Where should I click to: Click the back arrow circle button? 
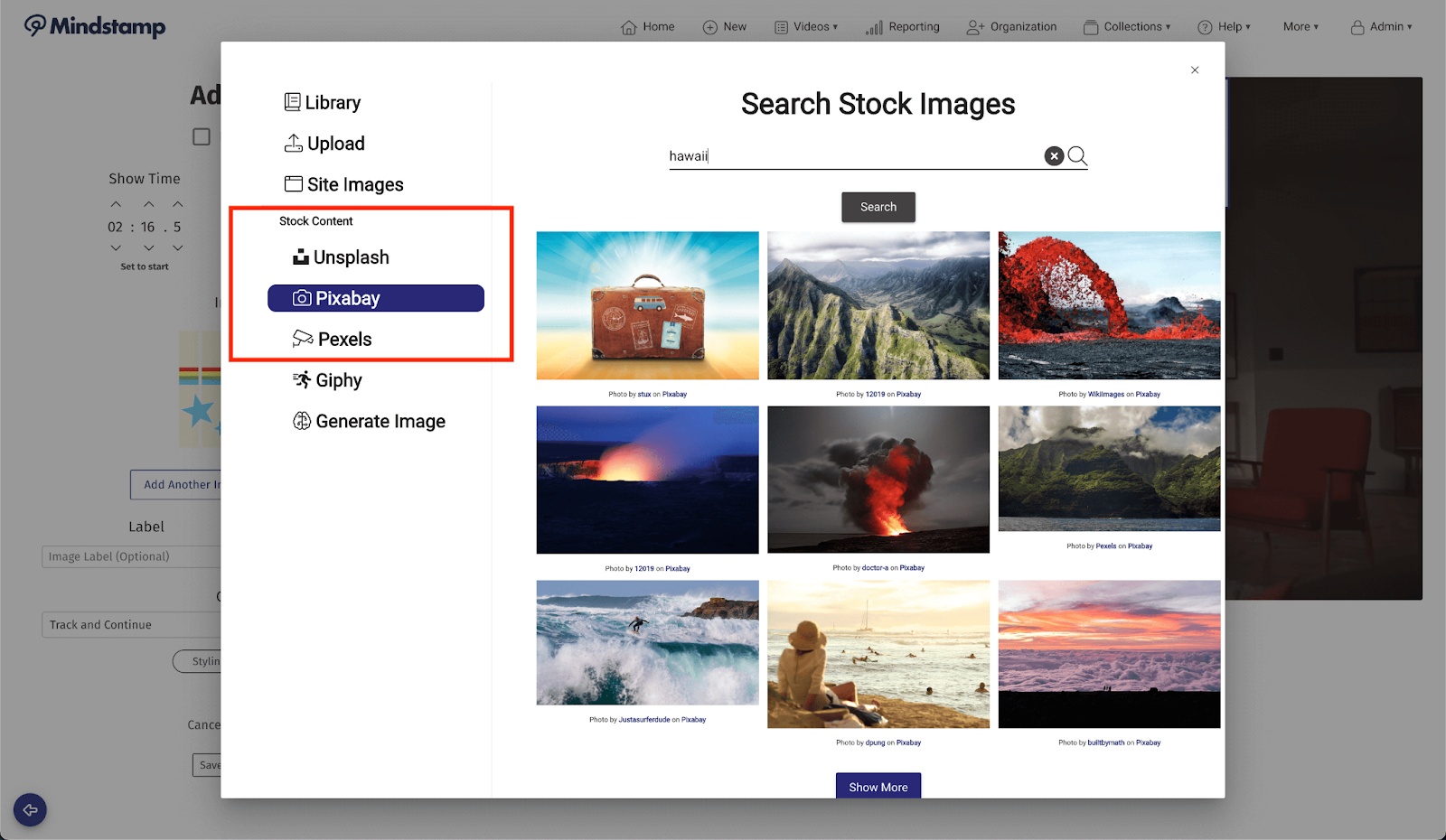(x=30, y=810)
